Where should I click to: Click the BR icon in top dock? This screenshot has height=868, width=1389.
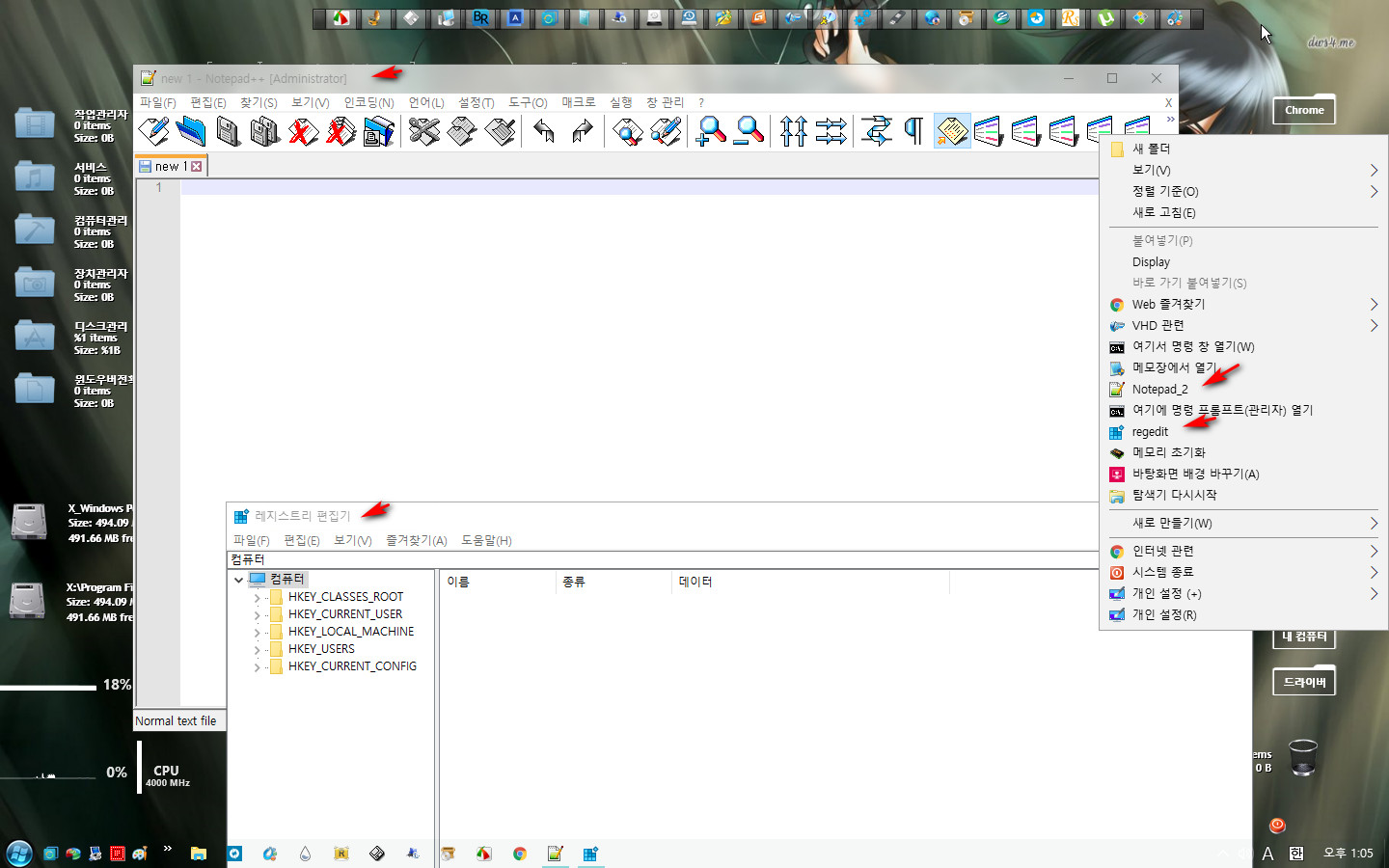(x=480, y=17)
